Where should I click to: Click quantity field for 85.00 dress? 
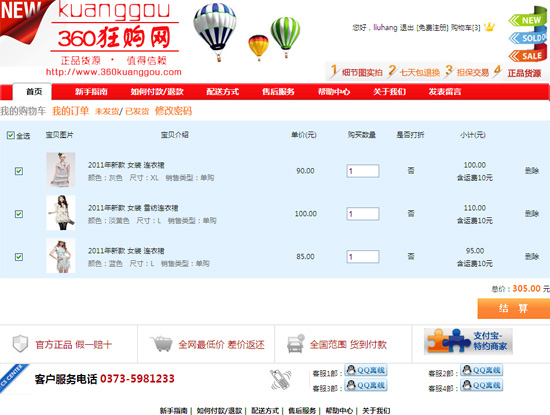point(363,257)
